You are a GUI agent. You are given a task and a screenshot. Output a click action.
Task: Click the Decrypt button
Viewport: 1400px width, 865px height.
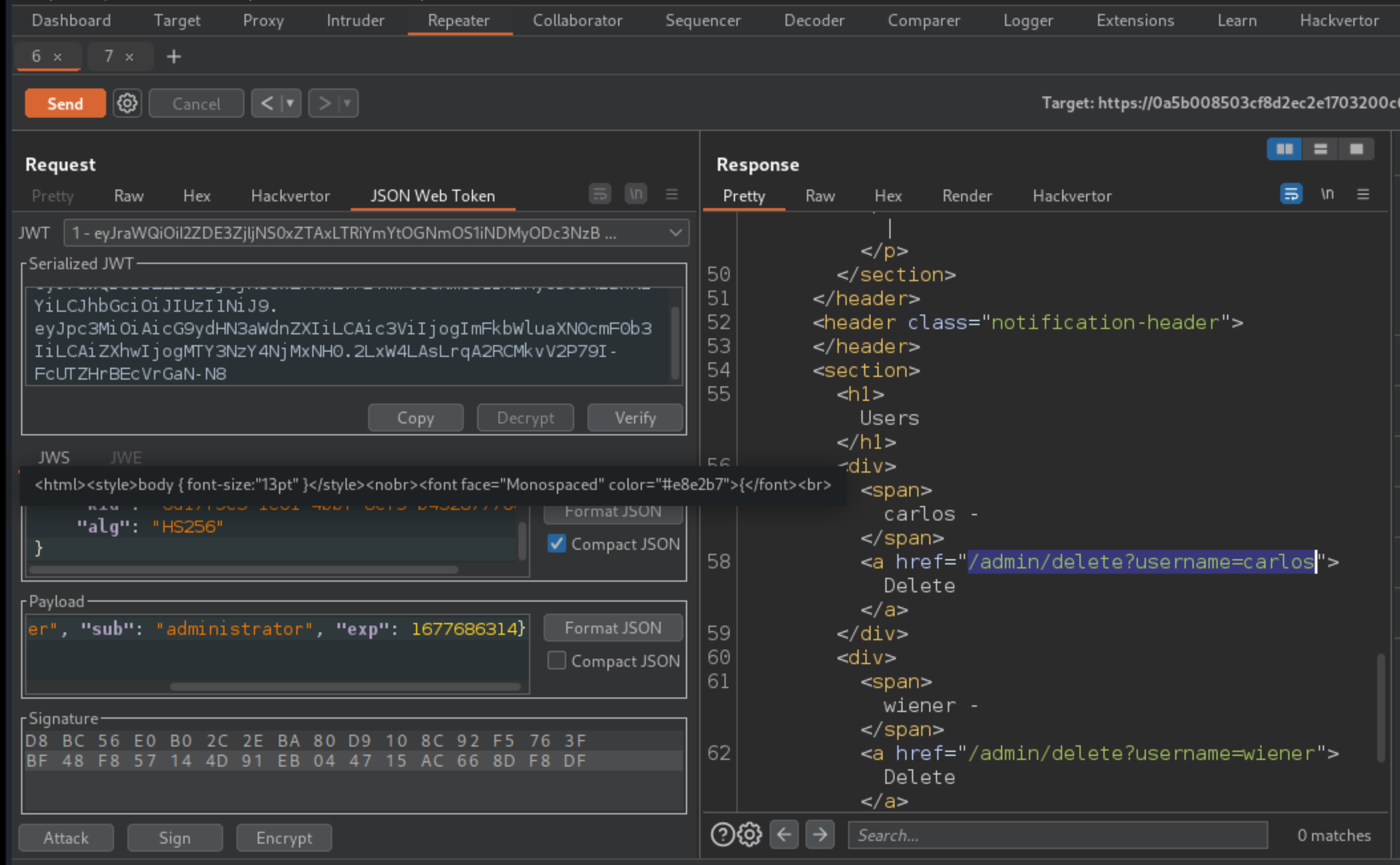click(525, 418)
